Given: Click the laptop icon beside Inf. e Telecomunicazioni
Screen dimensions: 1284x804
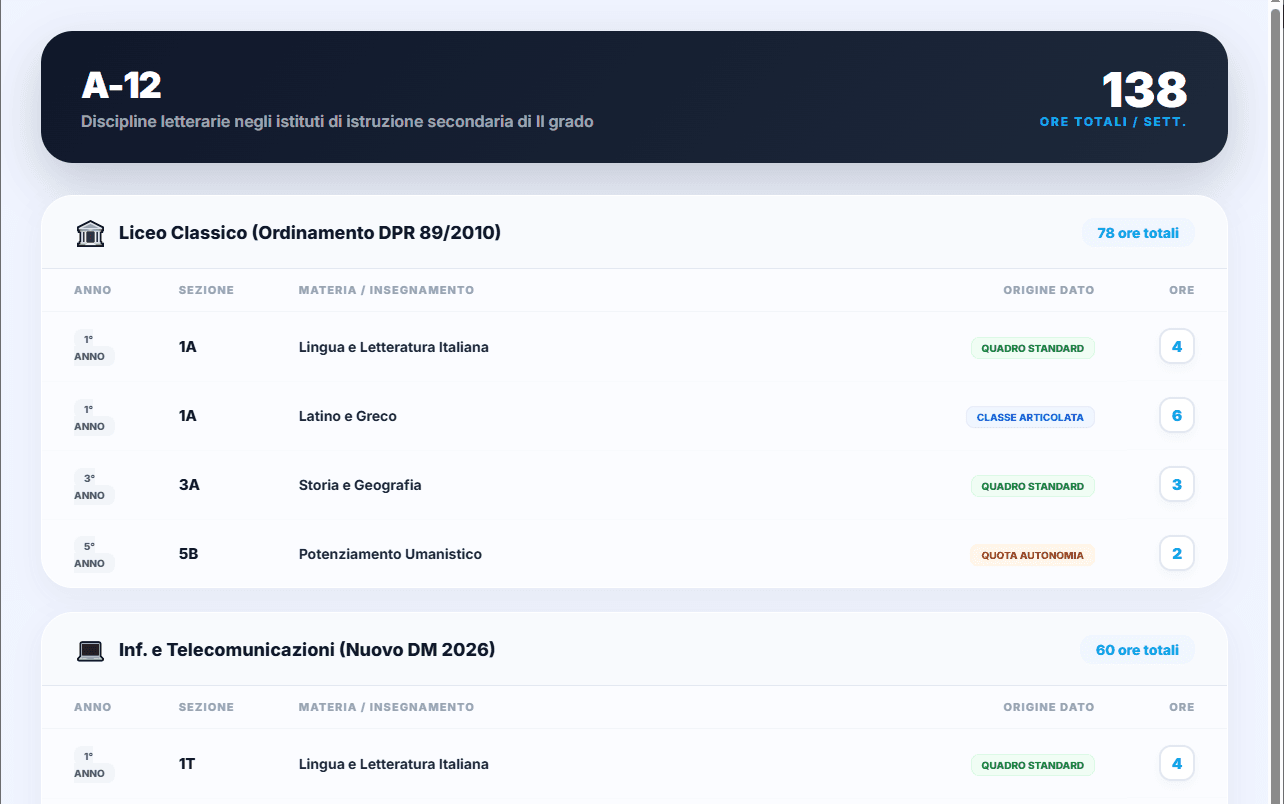Looking at the screenshot, I should point(90,650).
